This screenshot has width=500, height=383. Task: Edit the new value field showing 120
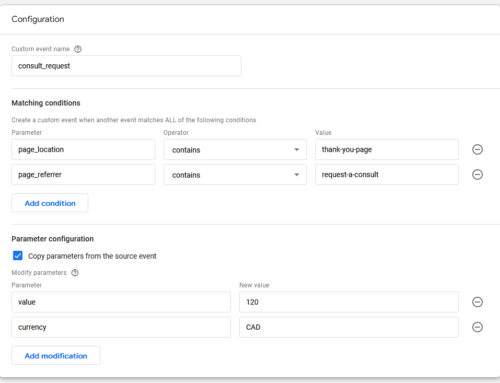[349, 302]
